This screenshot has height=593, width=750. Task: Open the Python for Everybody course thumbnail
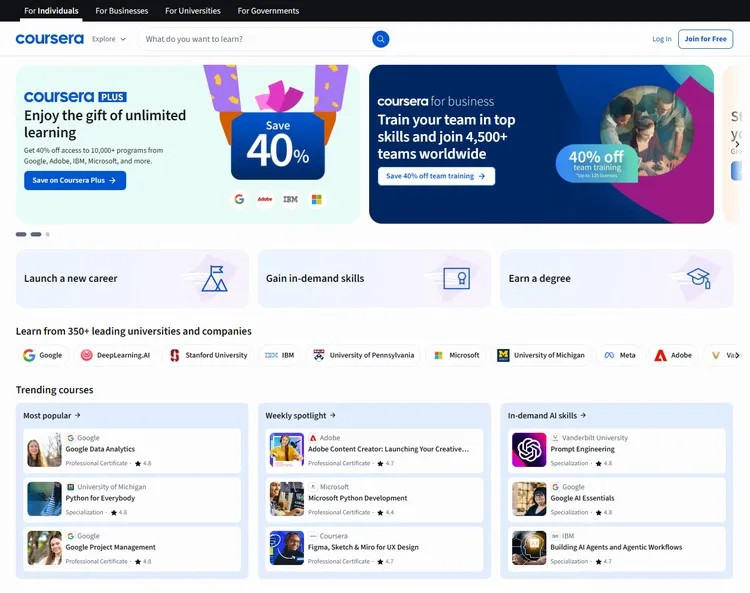point(44,499)
